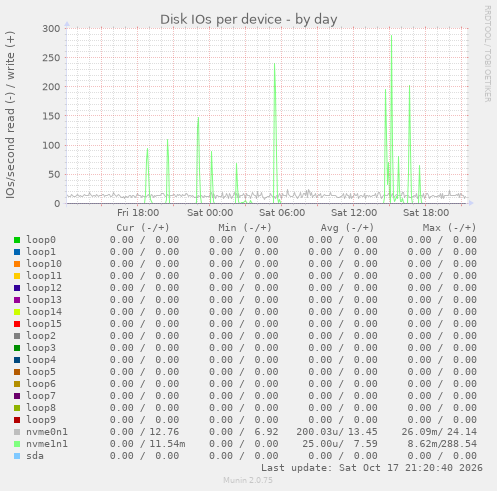This screenshot has width=497, height=491.
Task: Click the nvme0n1 current value 12.76
Action: tap(164, 432)
